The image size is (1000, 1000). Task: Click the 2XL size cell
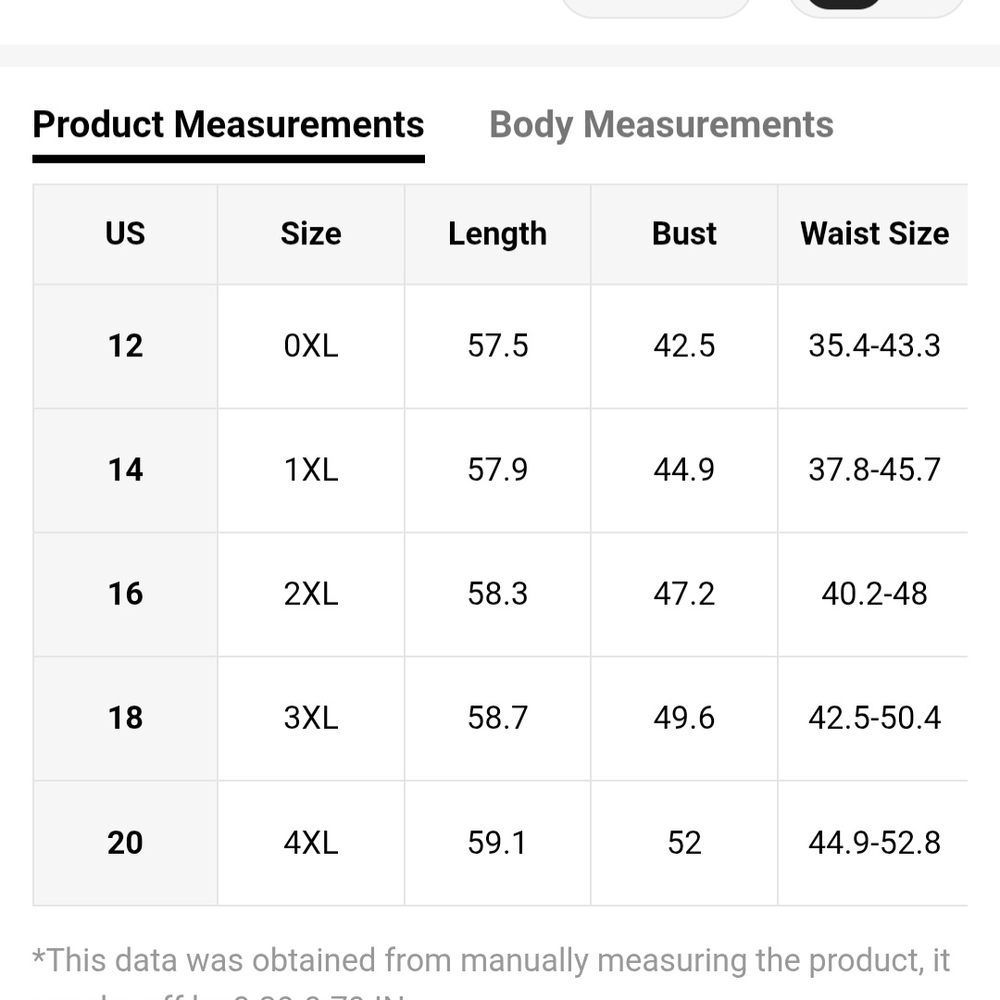311,594
